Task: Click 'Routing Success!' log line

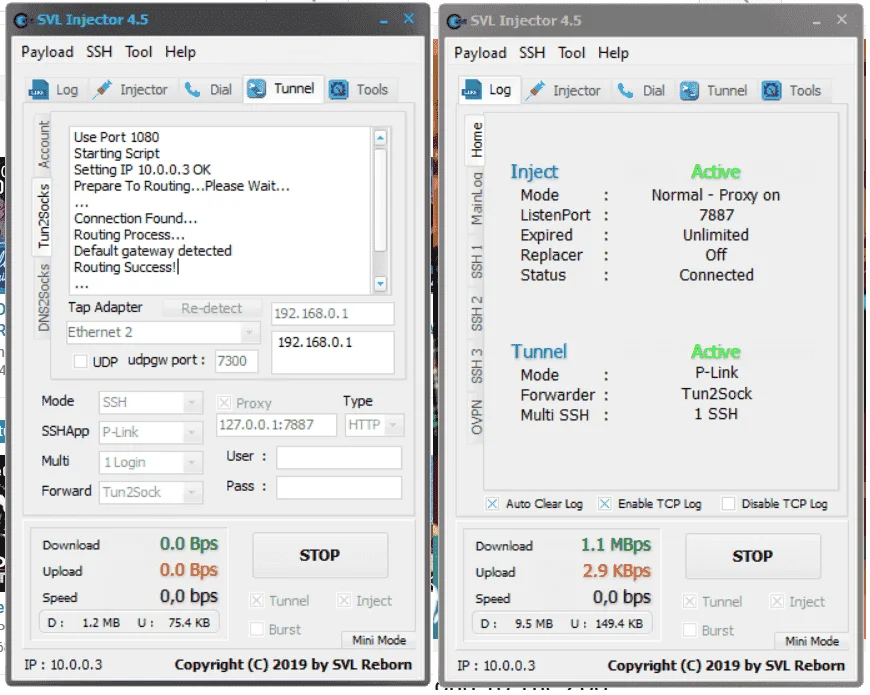Action: click(125, 267)
